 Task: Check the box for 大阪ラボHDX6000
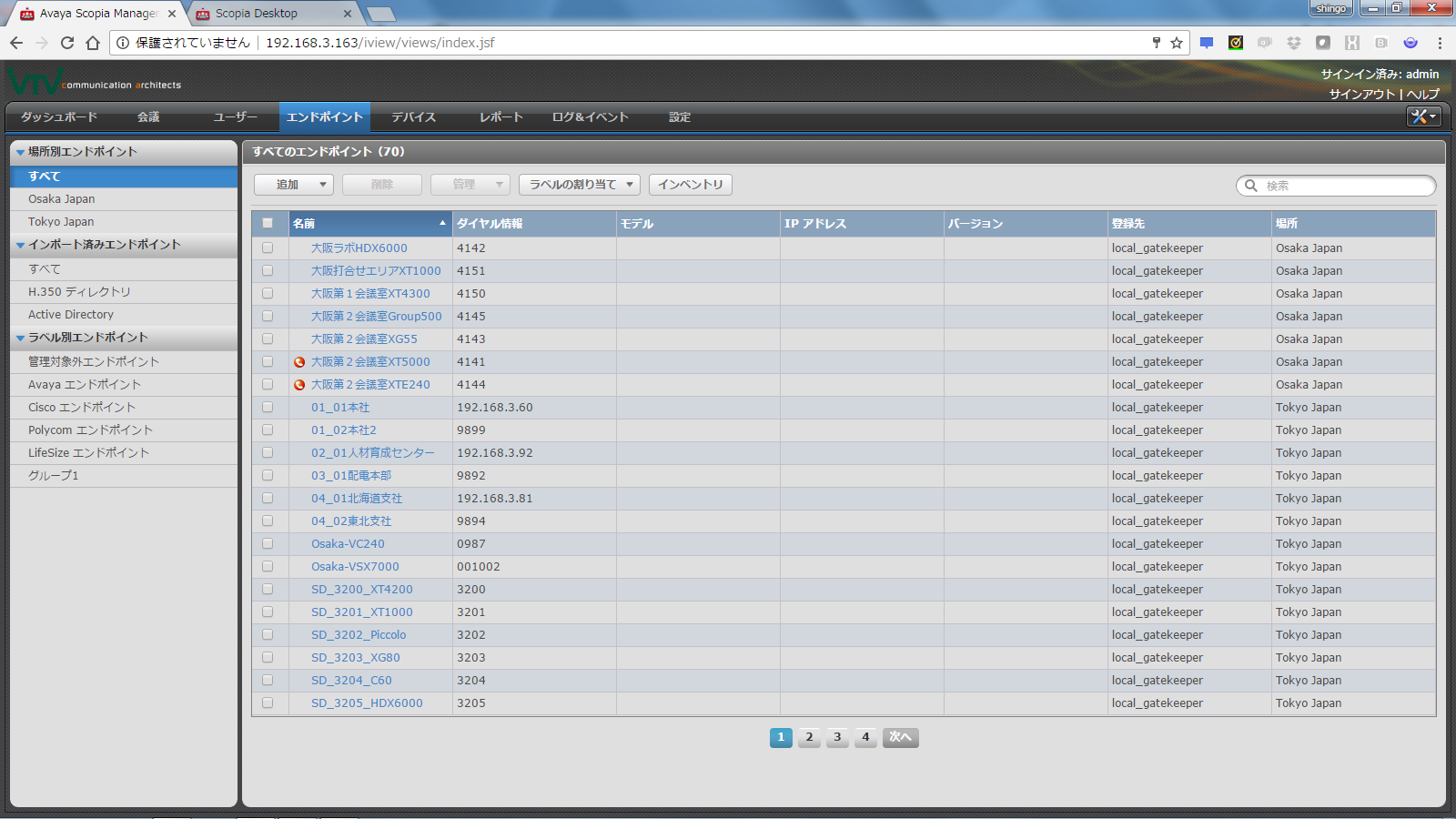tap(268, 248)
